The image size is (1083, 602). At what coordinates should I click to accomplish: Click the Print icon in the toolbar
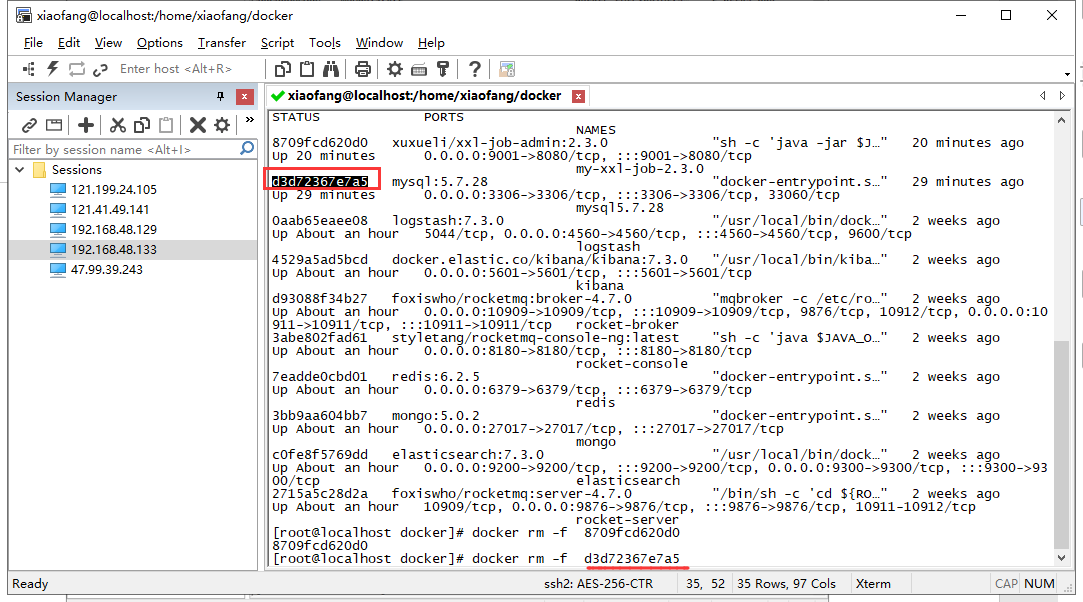[361, 68]
